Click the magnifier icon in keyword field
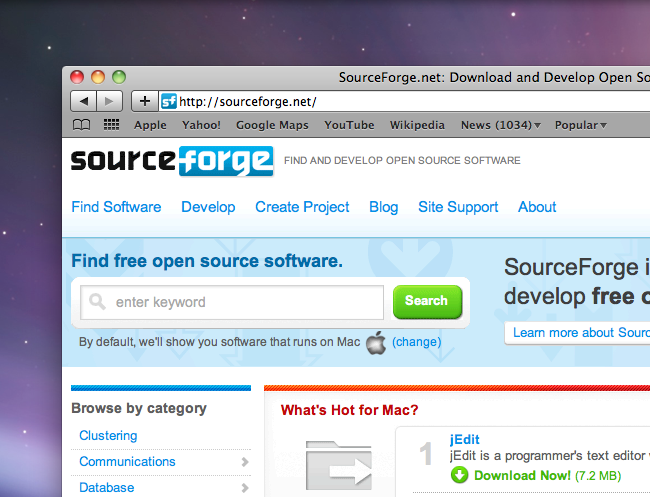Viewport: 650px width, 497px height. pyautogui.click(x=97, y=301)
